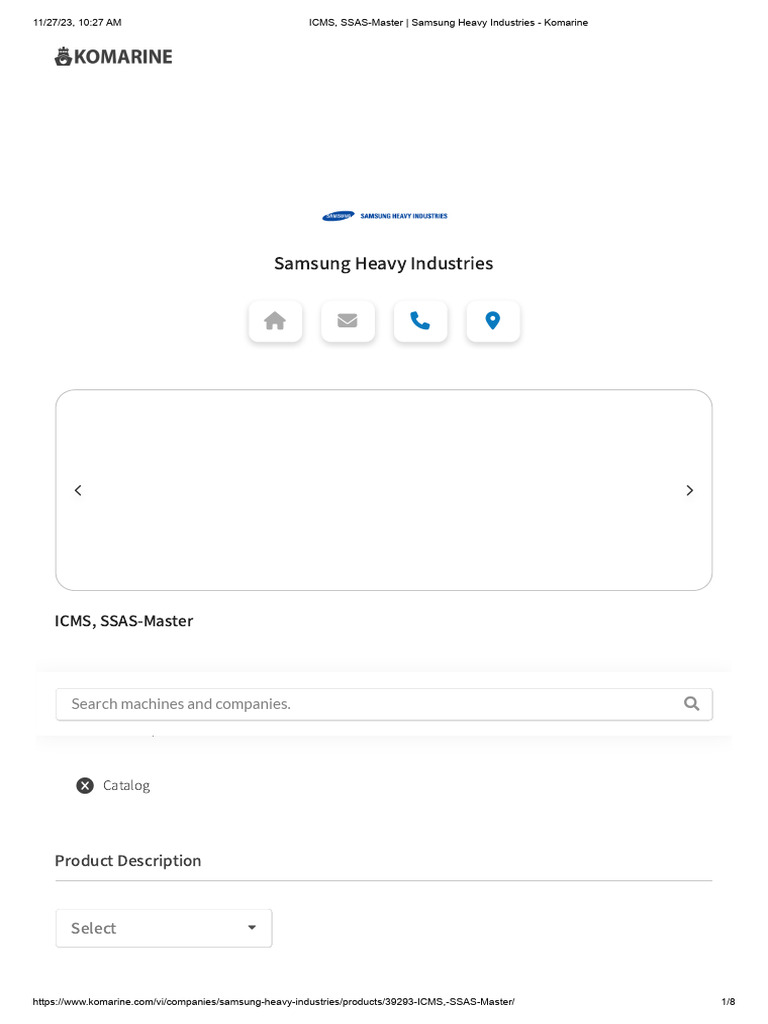Click the Samsung Heavy Industries company name
The width and height of the screenshot is (768, 1024).
pyautogui.click(x=384, y=264)
